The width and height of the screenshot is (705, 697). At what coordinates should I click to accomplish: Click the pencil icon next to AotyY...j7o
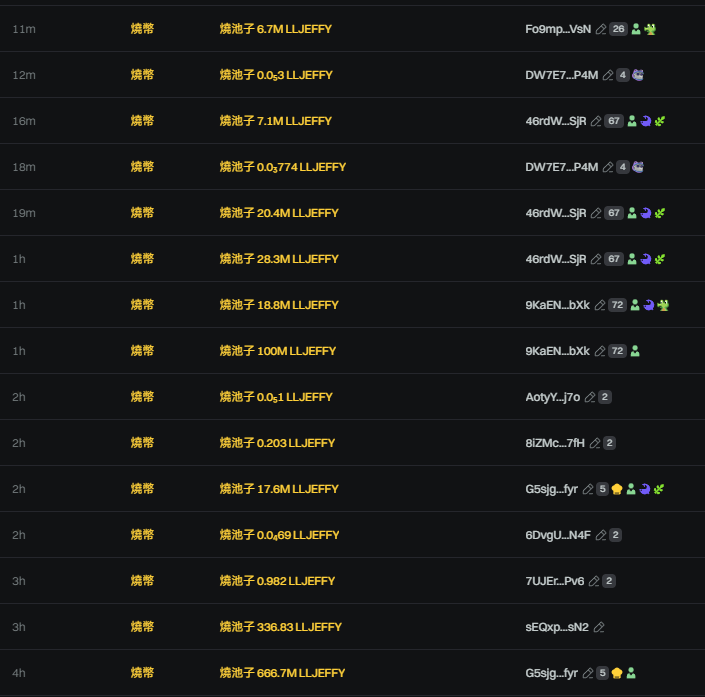(x=590, y=397)
